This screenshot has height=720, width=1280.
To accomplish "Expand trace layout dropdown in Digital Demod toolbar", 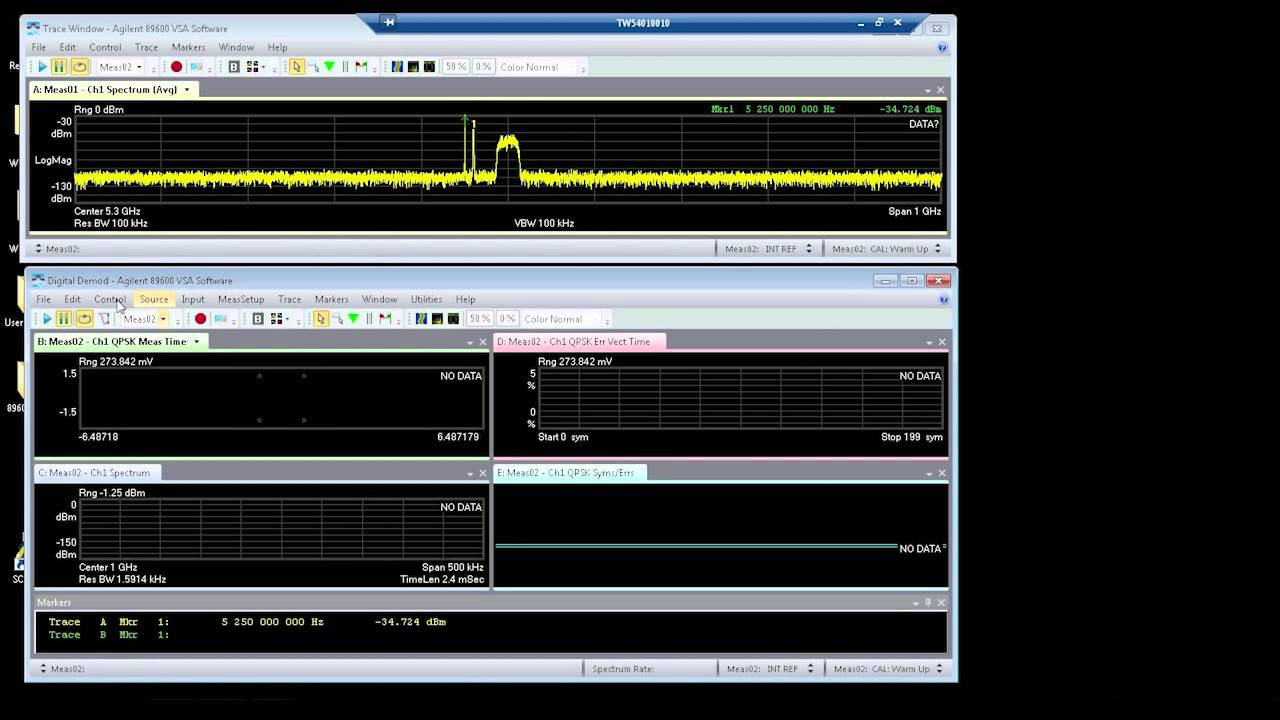I will click(287, 319).
